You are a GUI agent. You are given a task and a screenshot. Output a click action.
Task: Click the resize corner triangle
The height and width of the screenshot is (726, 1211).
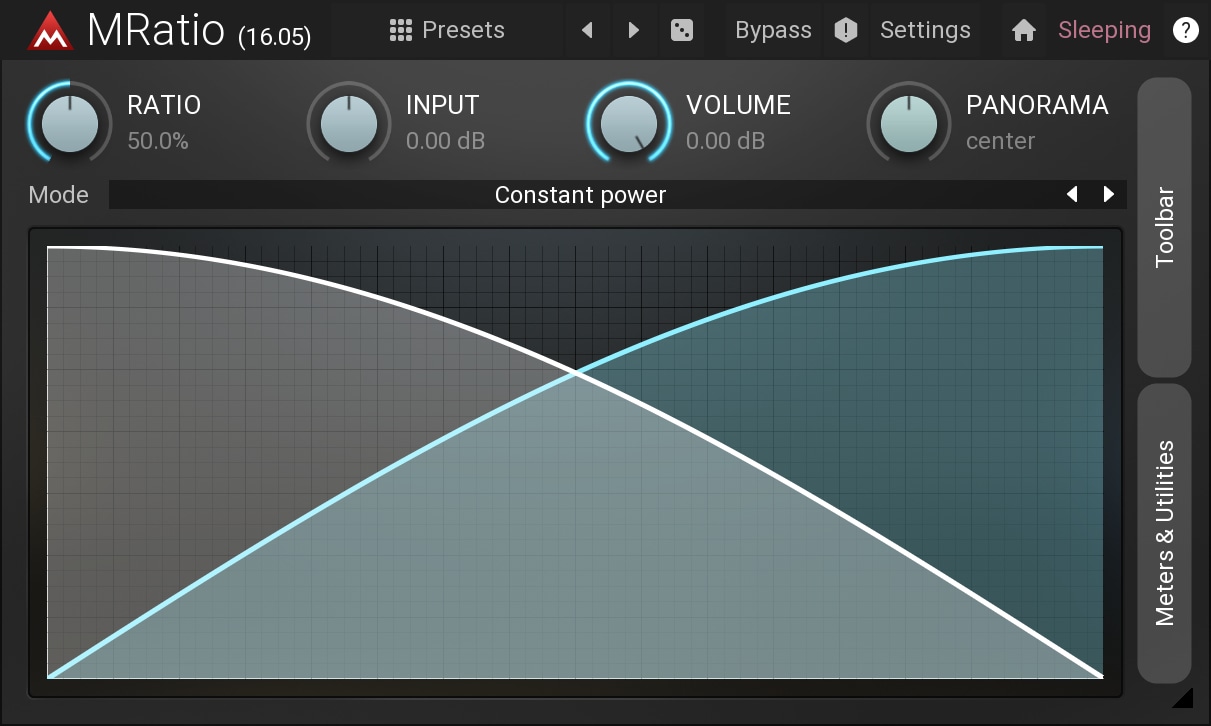point(1183,697)
